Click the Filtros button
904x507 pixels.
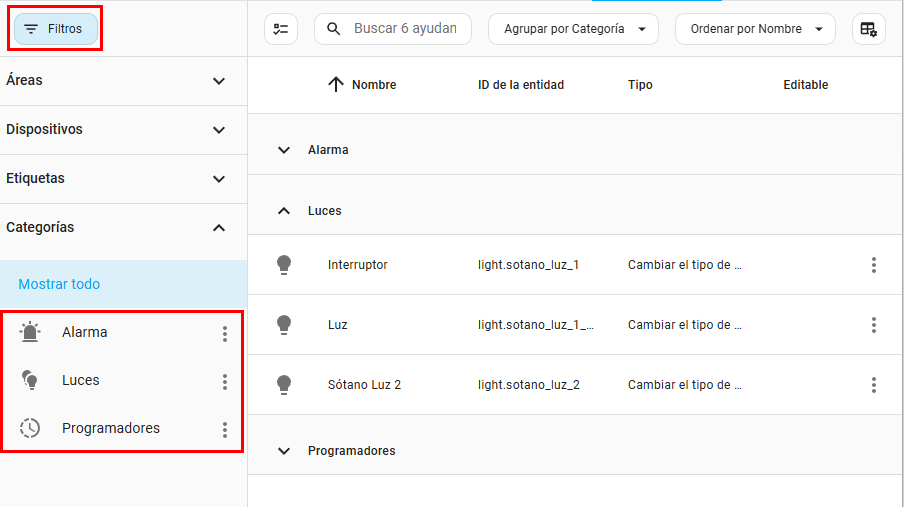(56, 29)
